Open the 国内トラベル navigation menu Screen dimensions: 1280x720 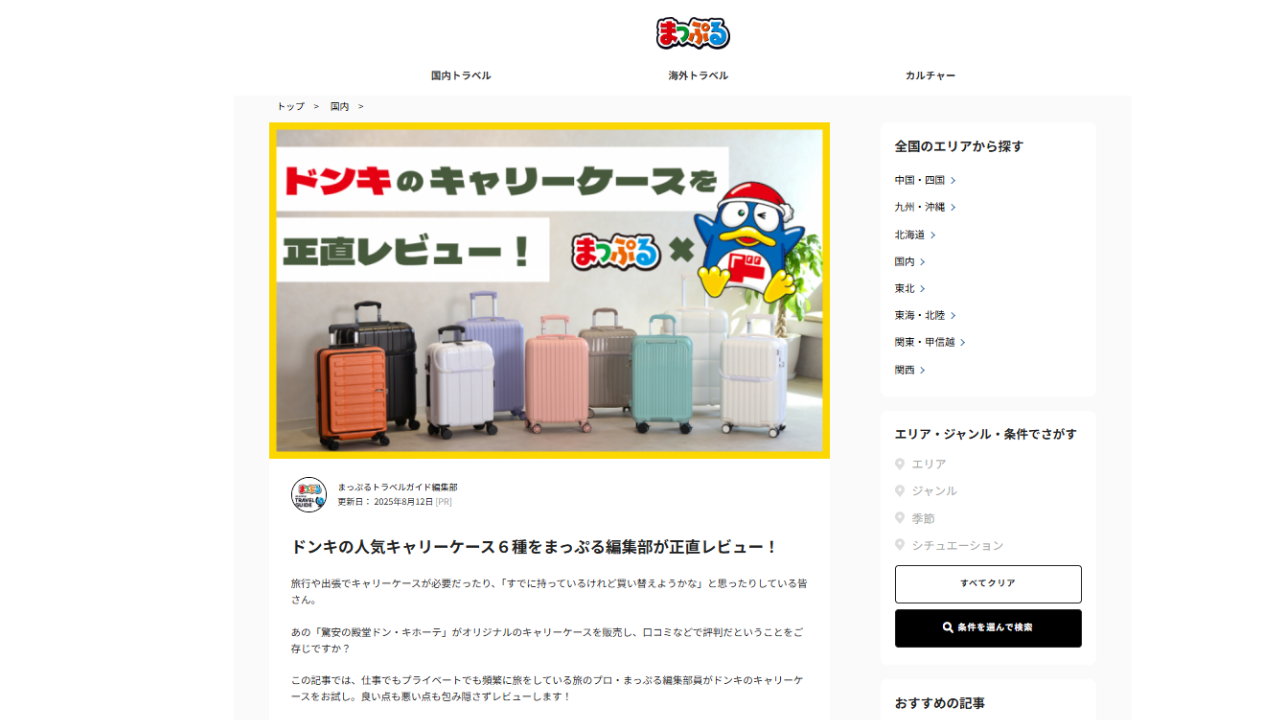[x=461, y=76]
